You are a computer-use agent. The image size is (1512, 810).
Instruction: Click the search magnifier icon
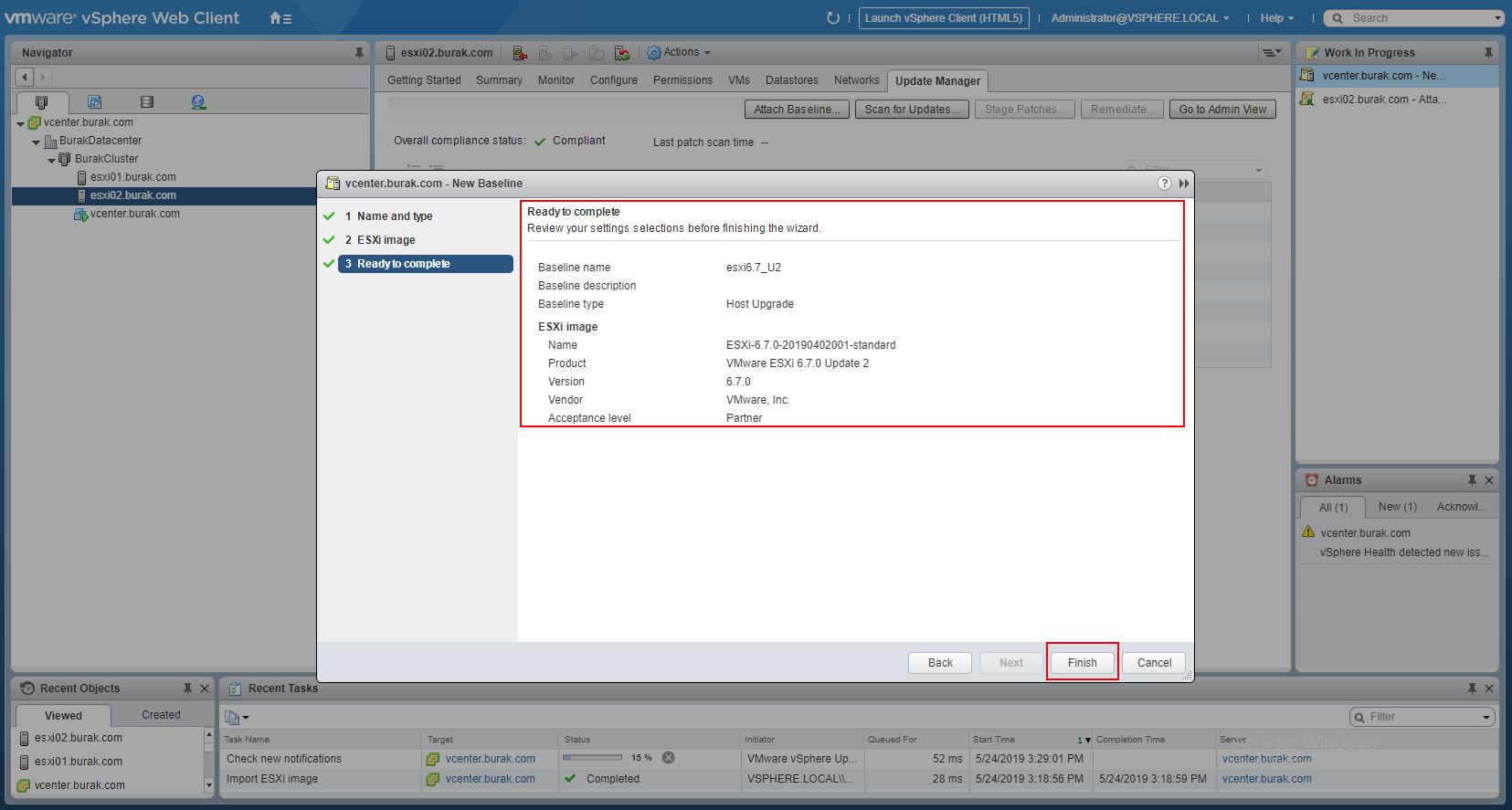1338,18
